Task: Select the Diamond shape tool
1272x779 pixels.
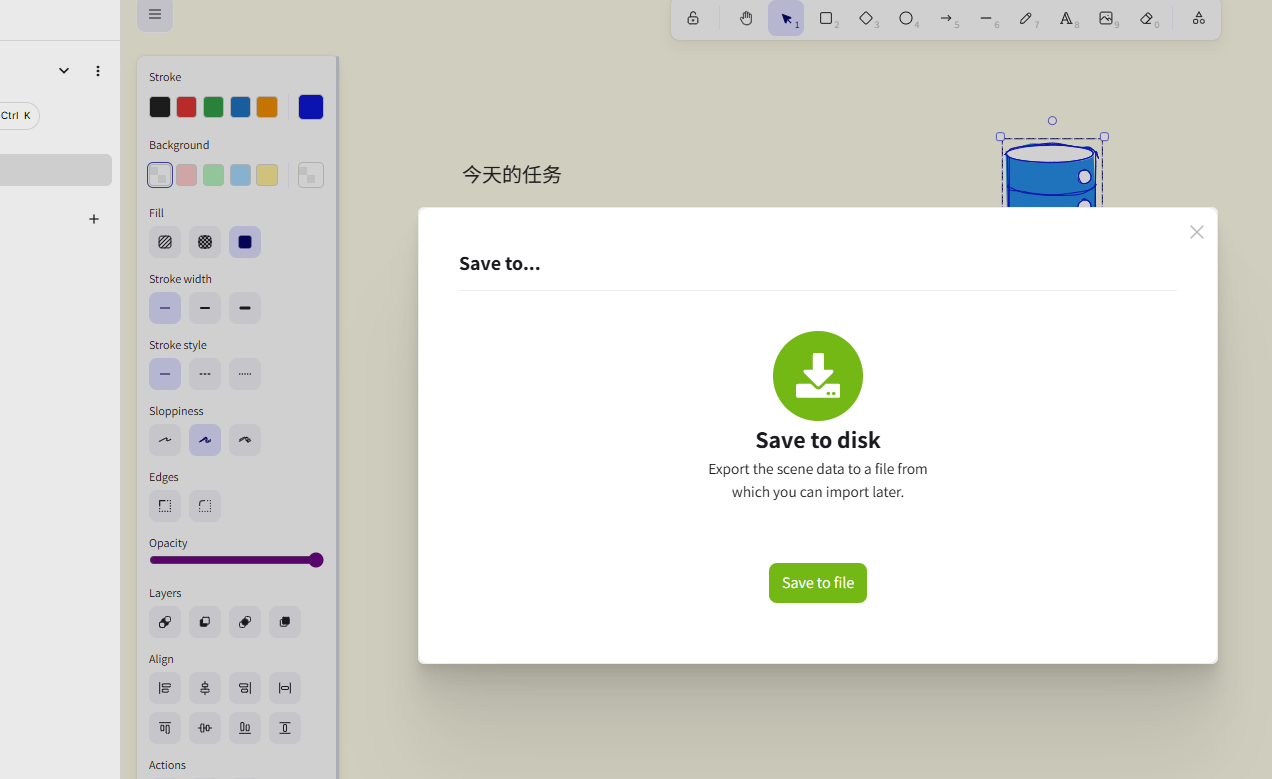Action: [x=867, y=18]
